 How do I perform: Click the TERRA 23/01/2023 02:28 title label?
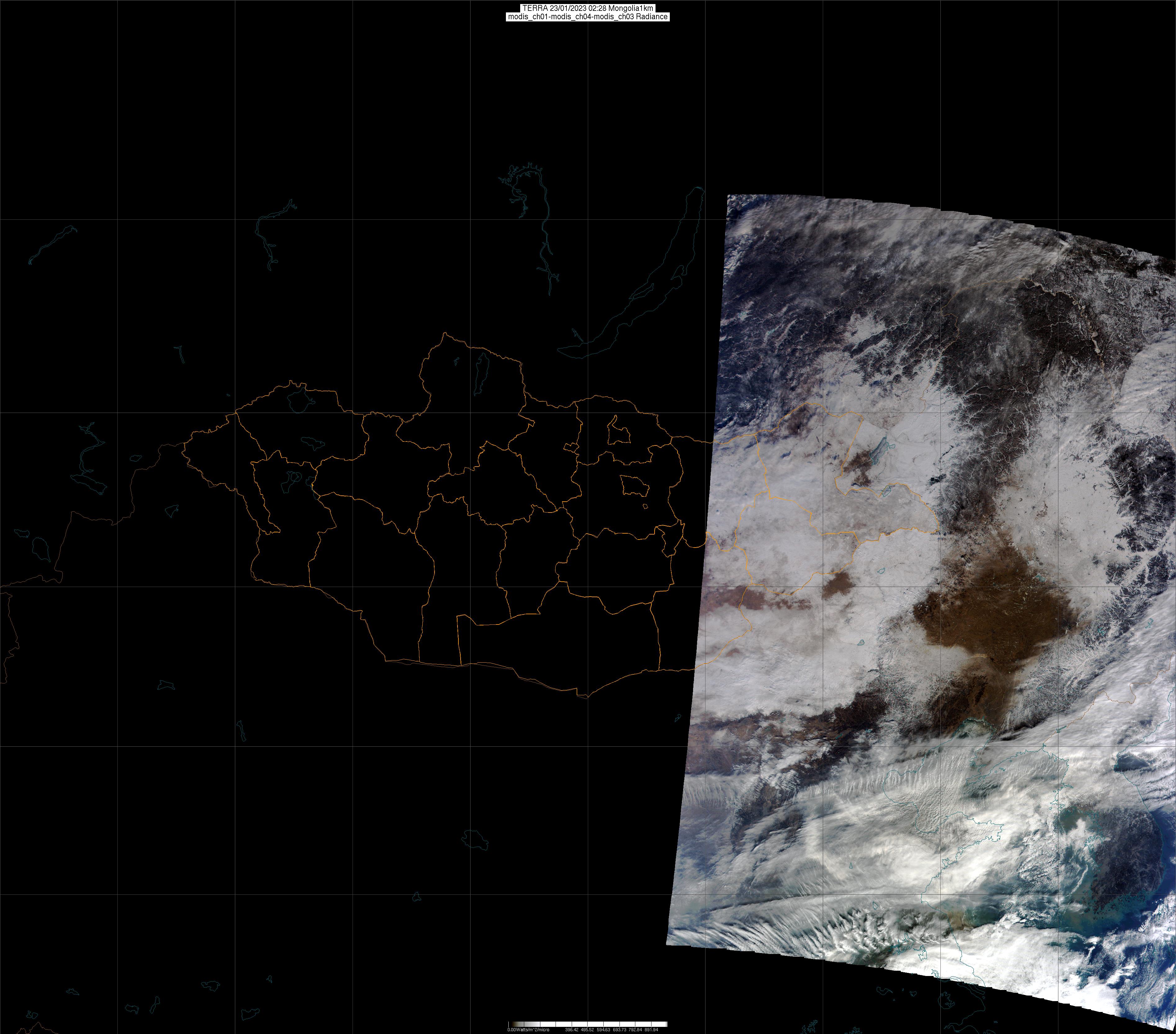point(588,8)
